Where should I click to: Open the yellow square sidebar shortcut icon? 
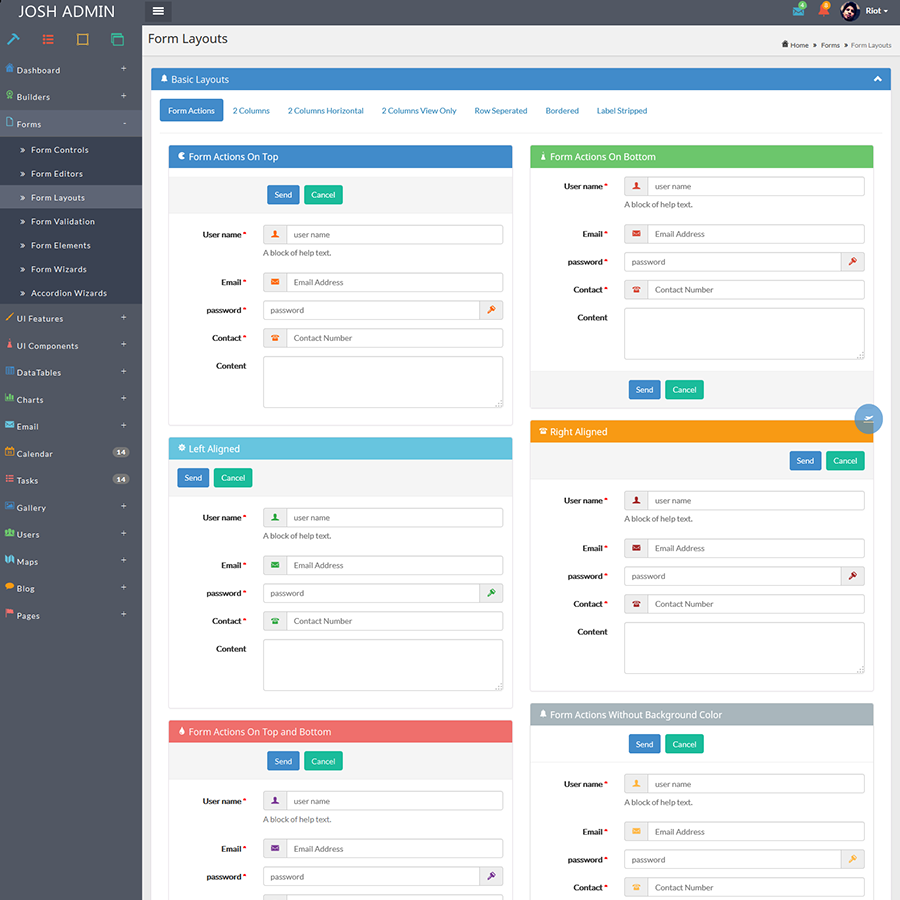[x=82, y=39]
